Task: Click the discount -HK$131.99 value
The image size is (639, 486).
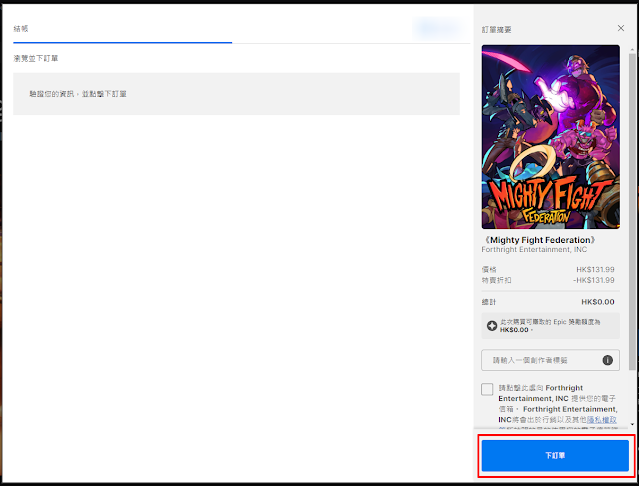Action: click(593, 280)
